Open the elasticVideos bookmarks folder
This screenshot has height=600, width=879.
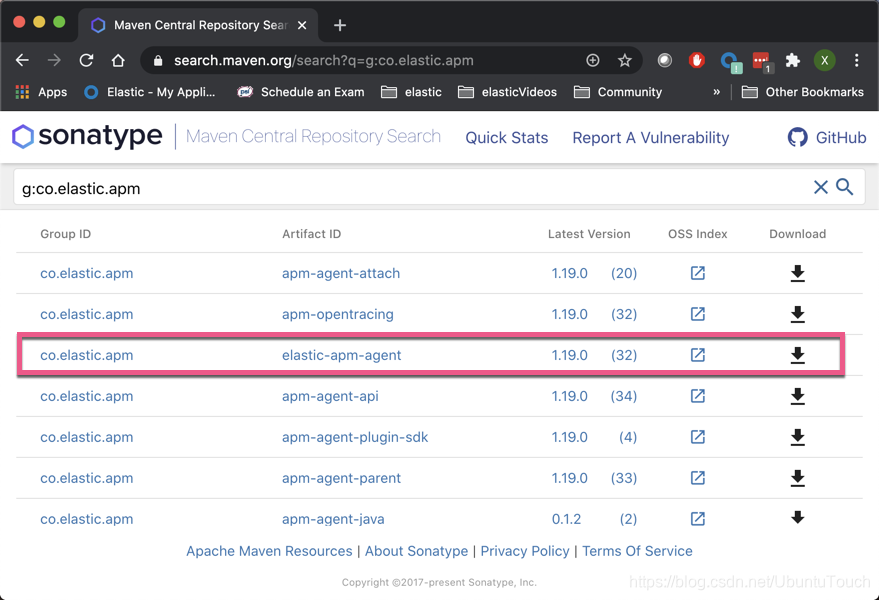pyautogui.click(x=507, y=92)
